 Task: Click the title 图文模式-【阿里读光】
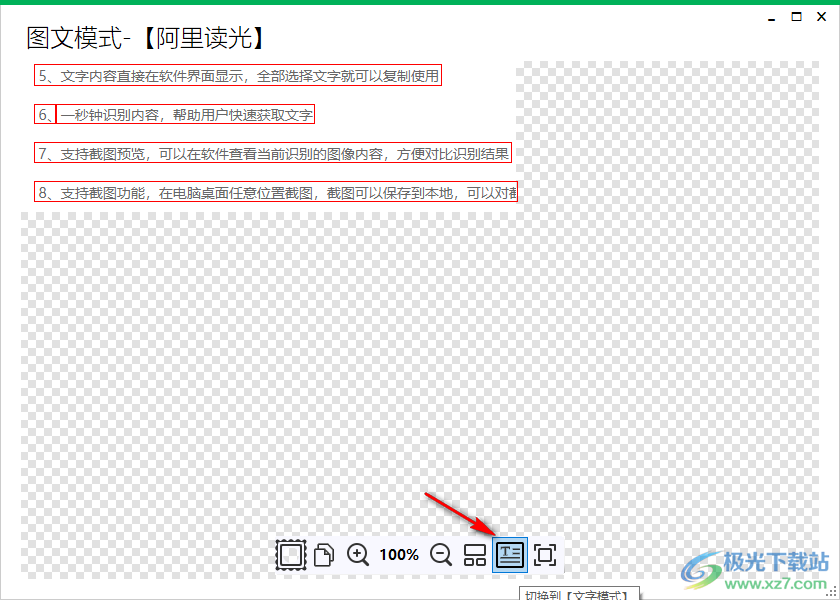coord(147,39)
